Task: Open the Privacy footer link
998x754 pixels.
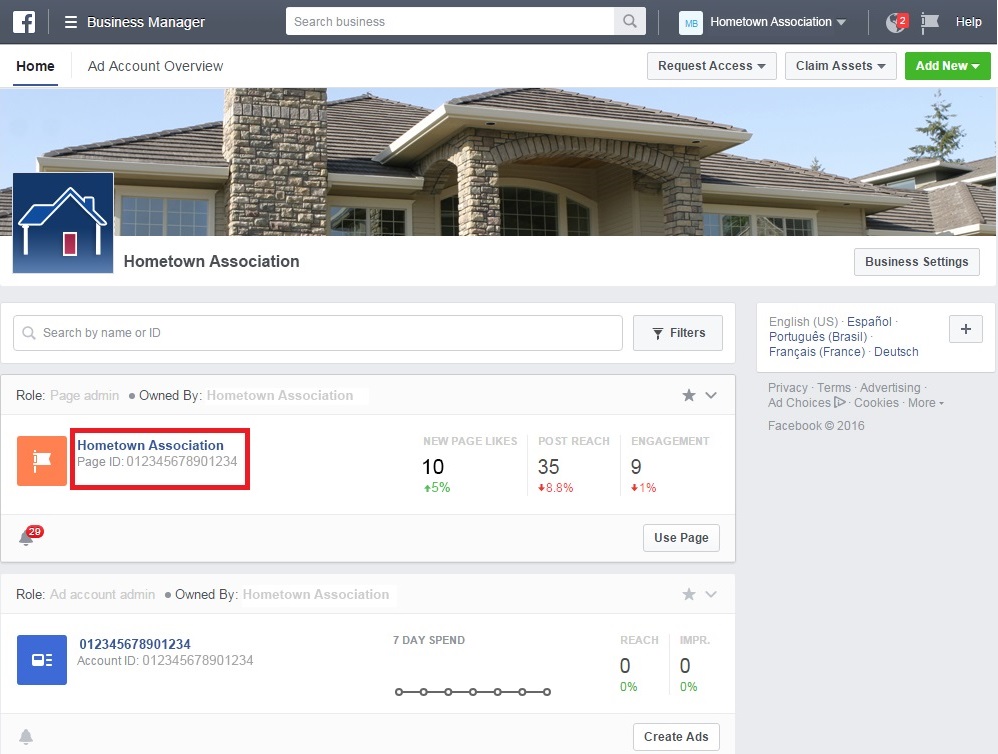Action: [787, 387]
